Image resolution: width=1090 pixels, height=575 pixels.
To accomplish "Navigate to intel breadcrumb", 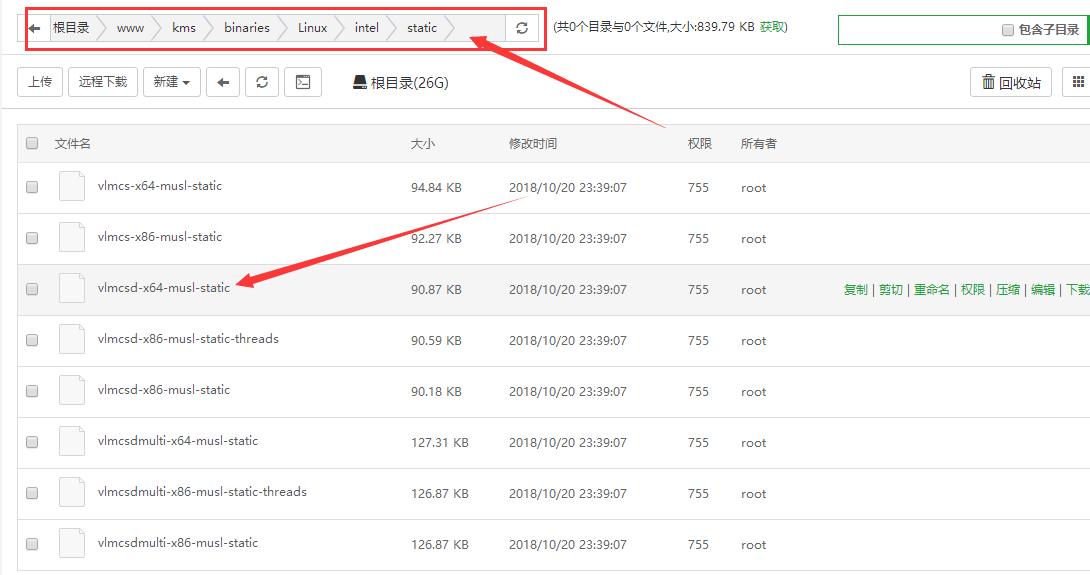I will tap(366, 28).
